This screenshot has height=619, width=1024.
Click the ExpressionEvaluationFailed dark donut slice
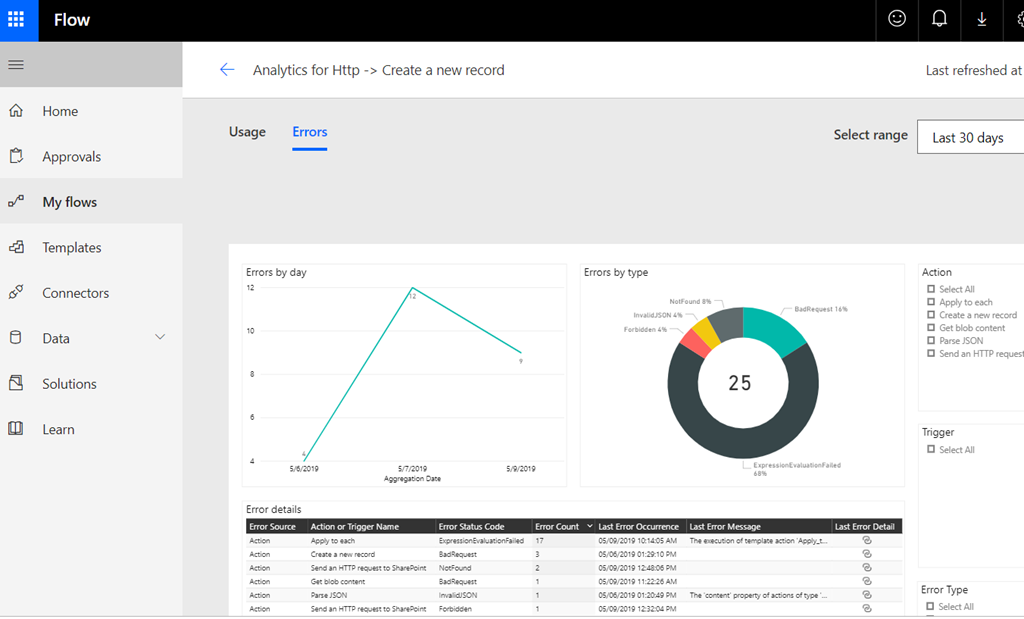743,444
